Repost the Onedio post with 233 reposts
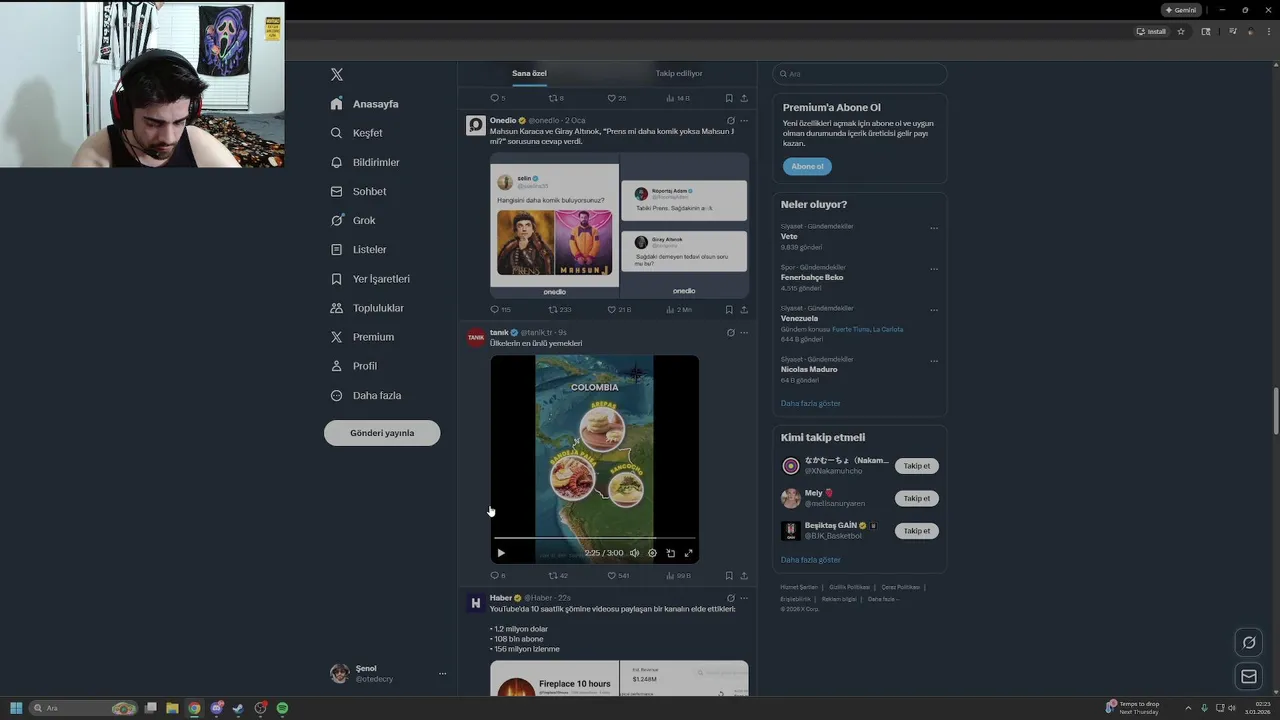 click(x=560, y=310)
